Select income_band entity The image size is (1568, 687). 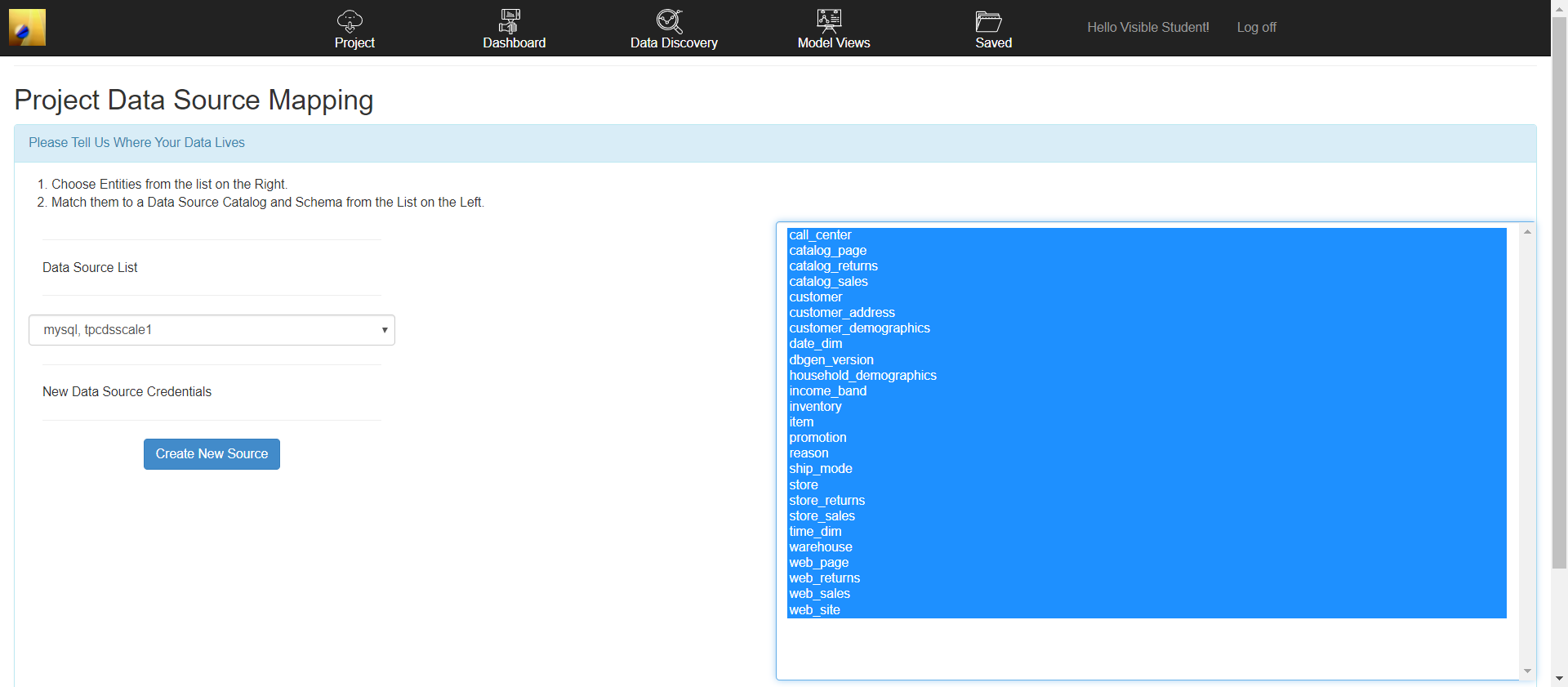point(1147,391)
